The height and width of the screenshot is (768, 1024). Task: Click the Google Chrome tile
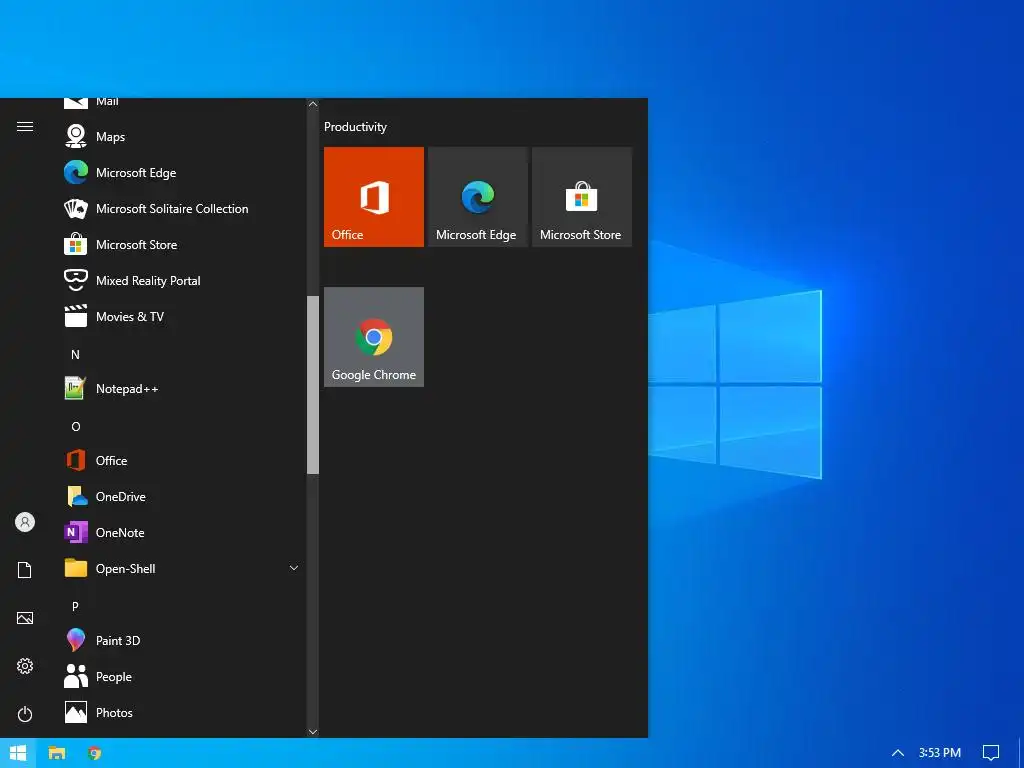(374, 337)
